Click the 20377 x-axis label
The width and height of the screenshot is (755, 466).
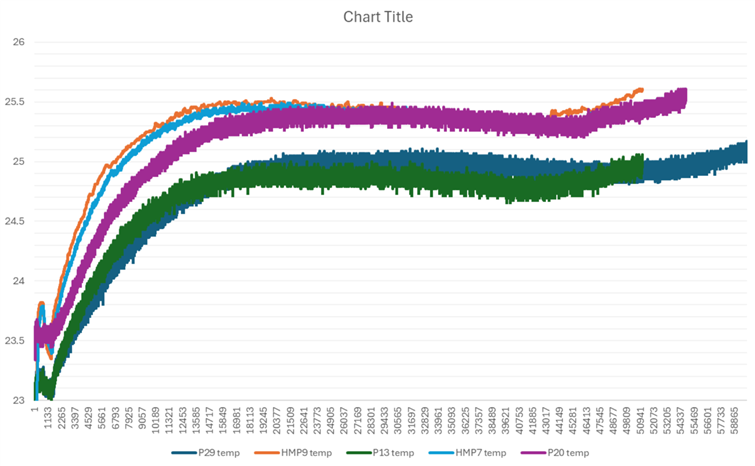click(x=276, y=420)
